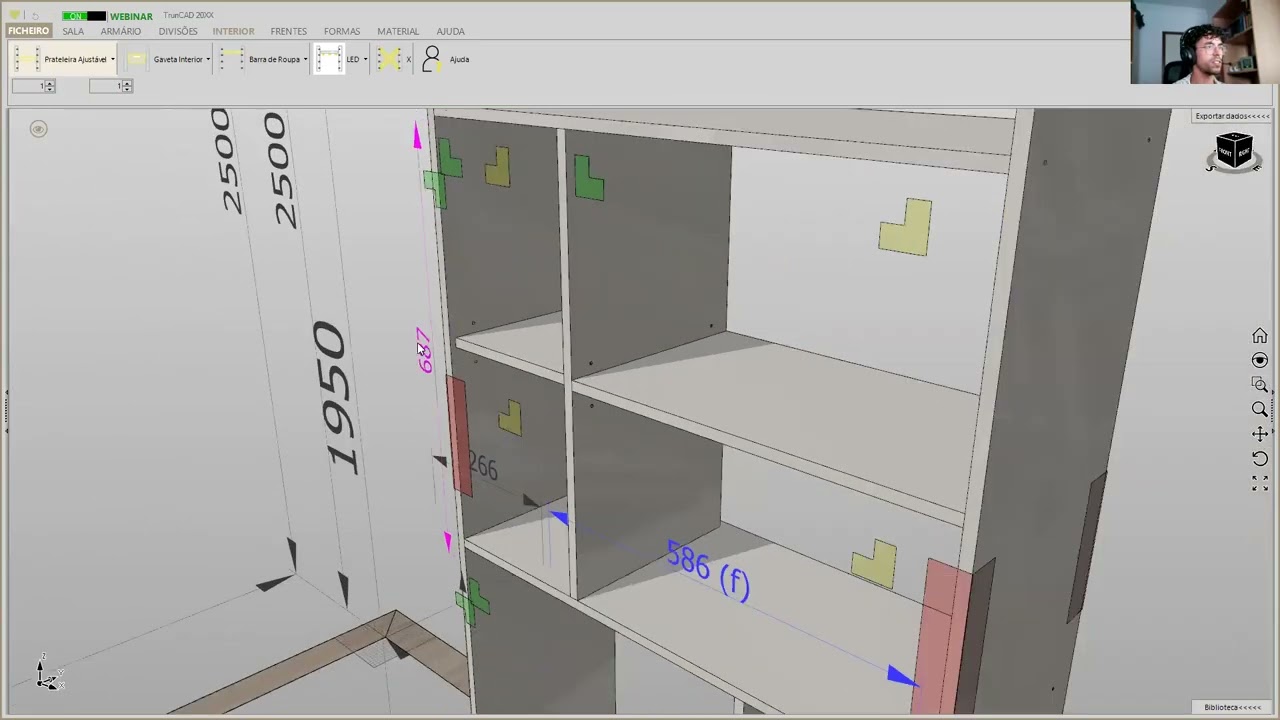Click the X delete interior icon
Viewport: 1280px width, 720px height.
click(389, 59)
